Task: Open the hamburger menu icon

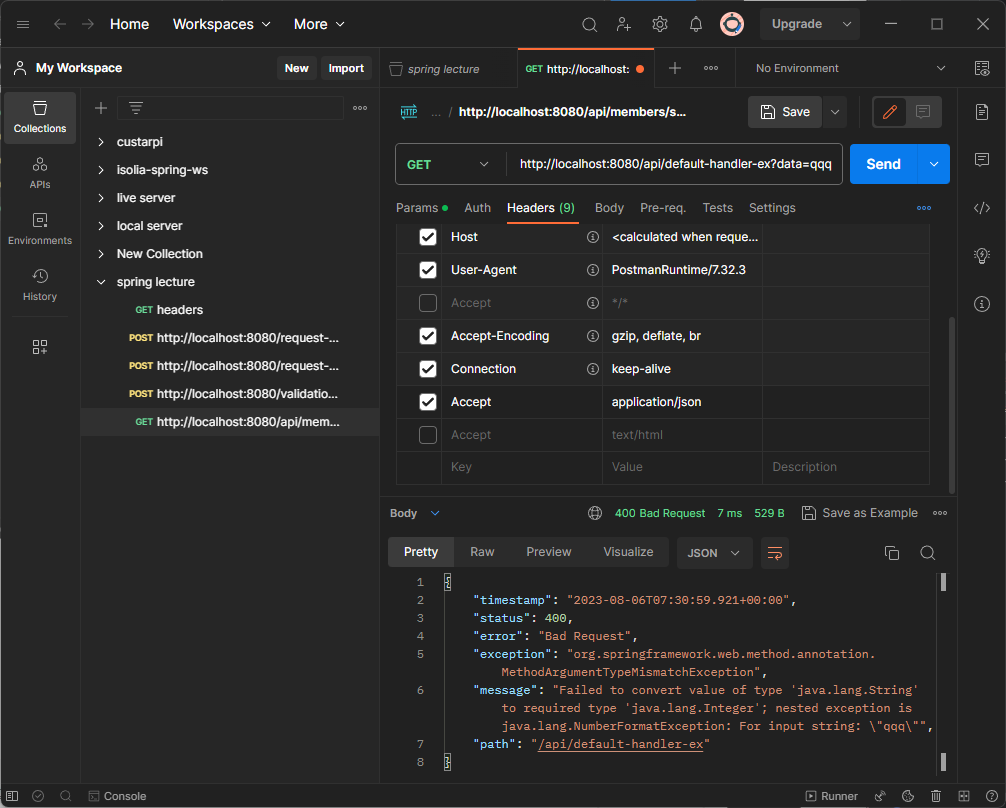Action: (23, 24)
